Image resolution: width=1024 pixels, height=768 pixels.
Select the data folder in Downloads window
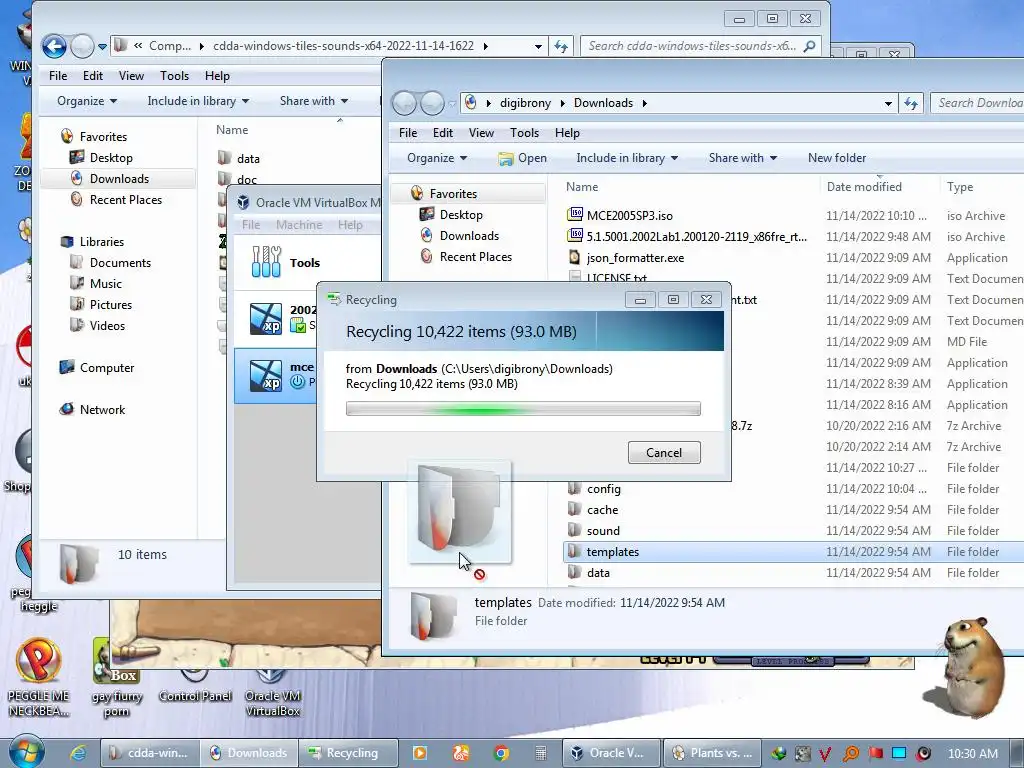[x=598, y=573]
